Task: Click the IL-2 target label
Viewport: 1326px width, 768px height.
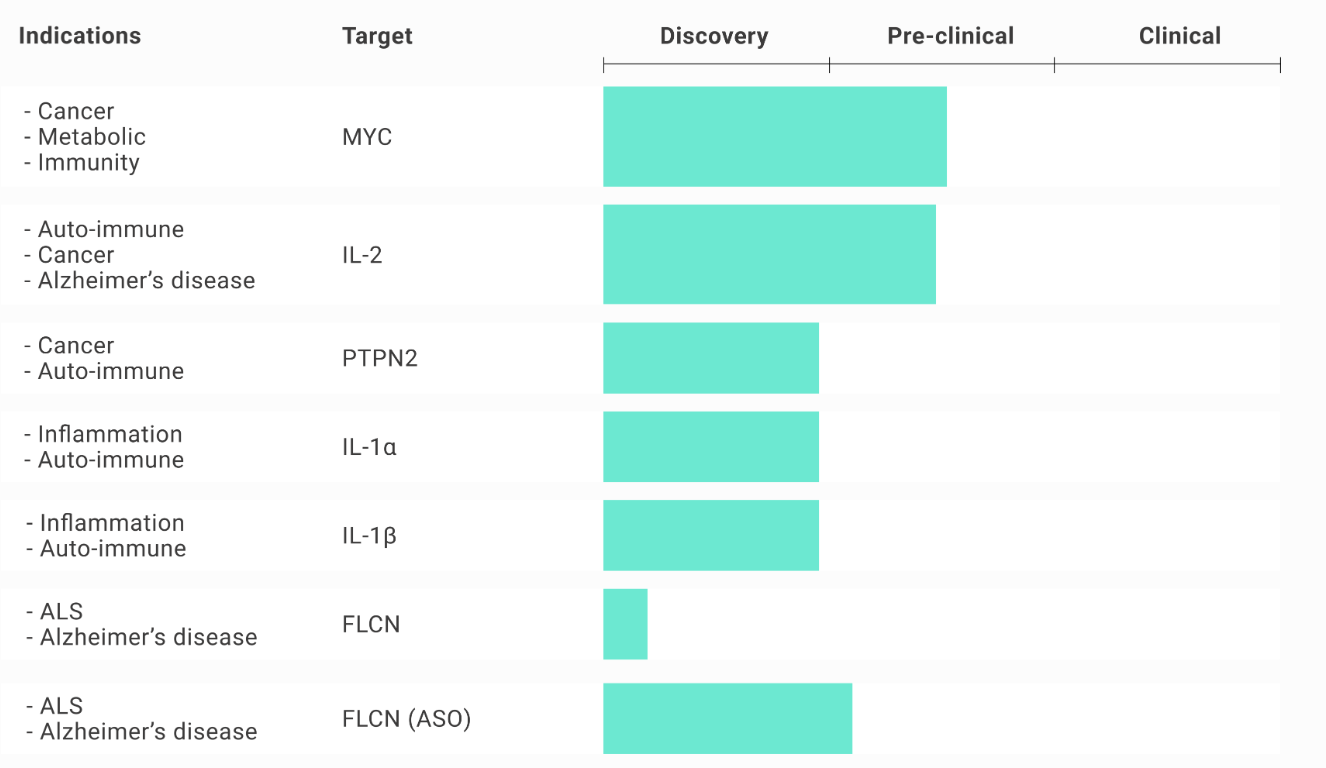Action: [x=362, y=255]
